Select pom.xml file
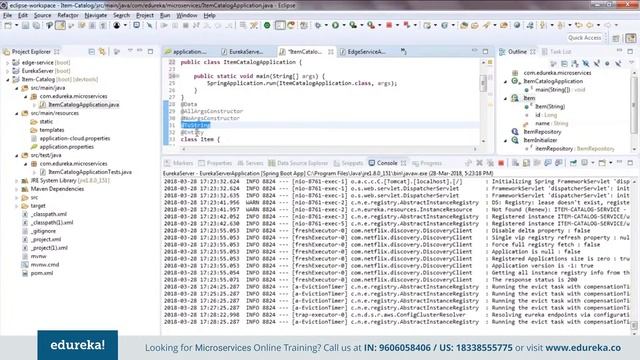 [x=42, y=273]
